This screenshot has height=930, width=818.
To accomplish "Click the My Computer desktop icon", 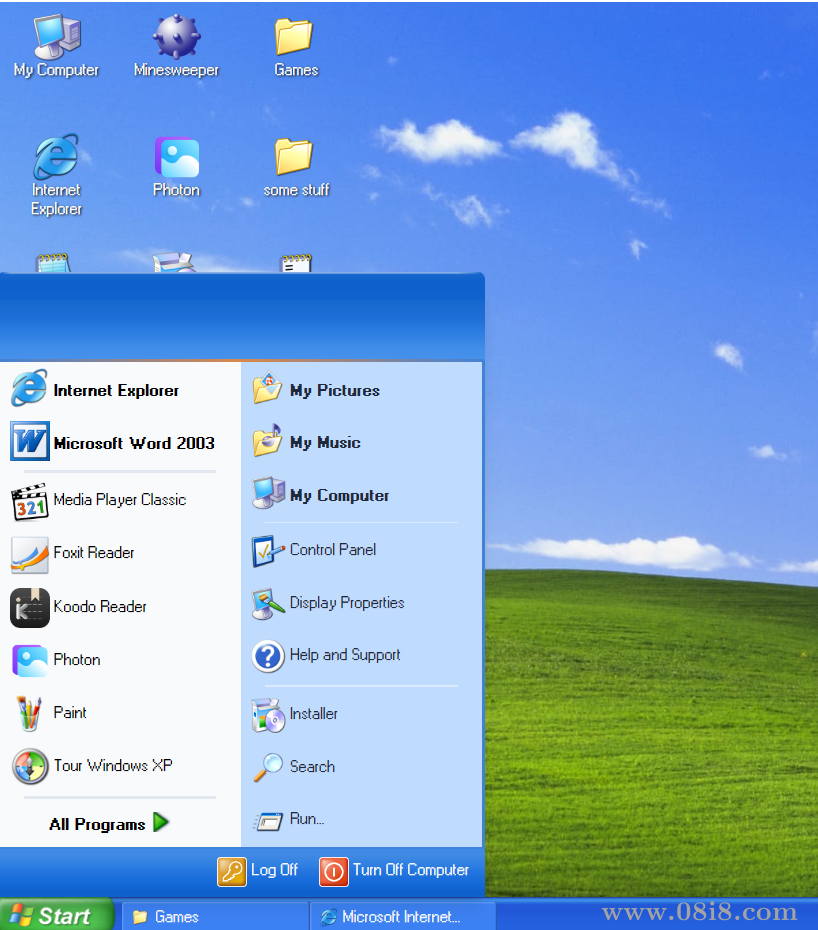I will pos(56,38).
